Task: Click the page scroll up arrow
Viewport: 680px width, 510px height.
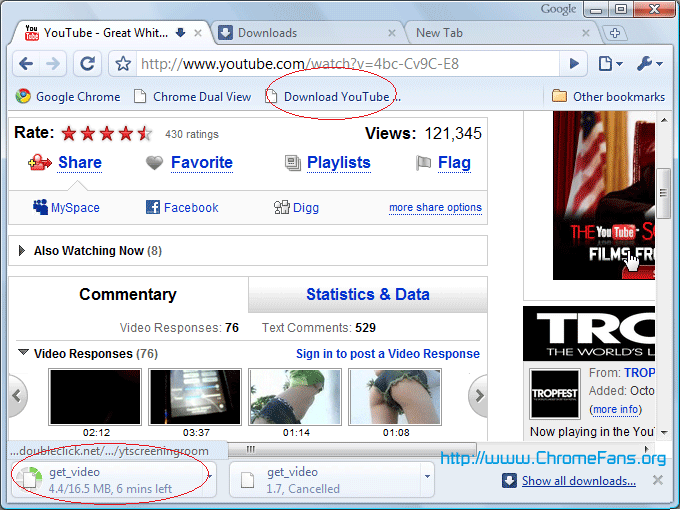Action: pos(664,120)
